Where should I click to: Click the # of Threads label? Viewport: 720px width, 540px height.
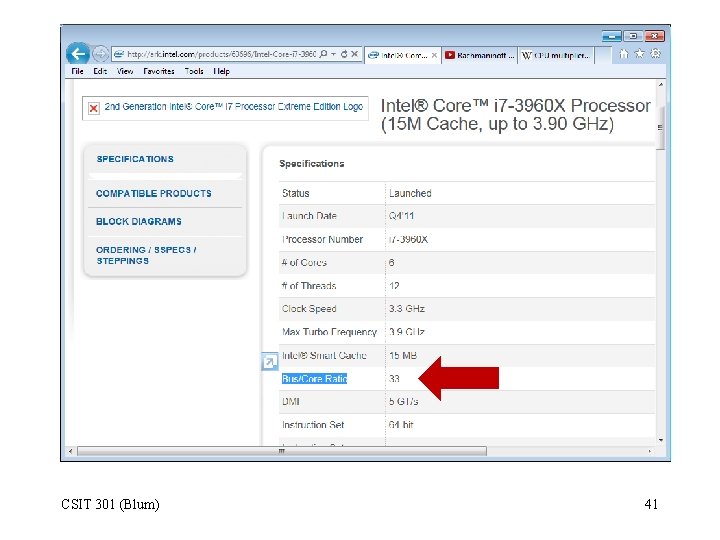coord(309,286)
